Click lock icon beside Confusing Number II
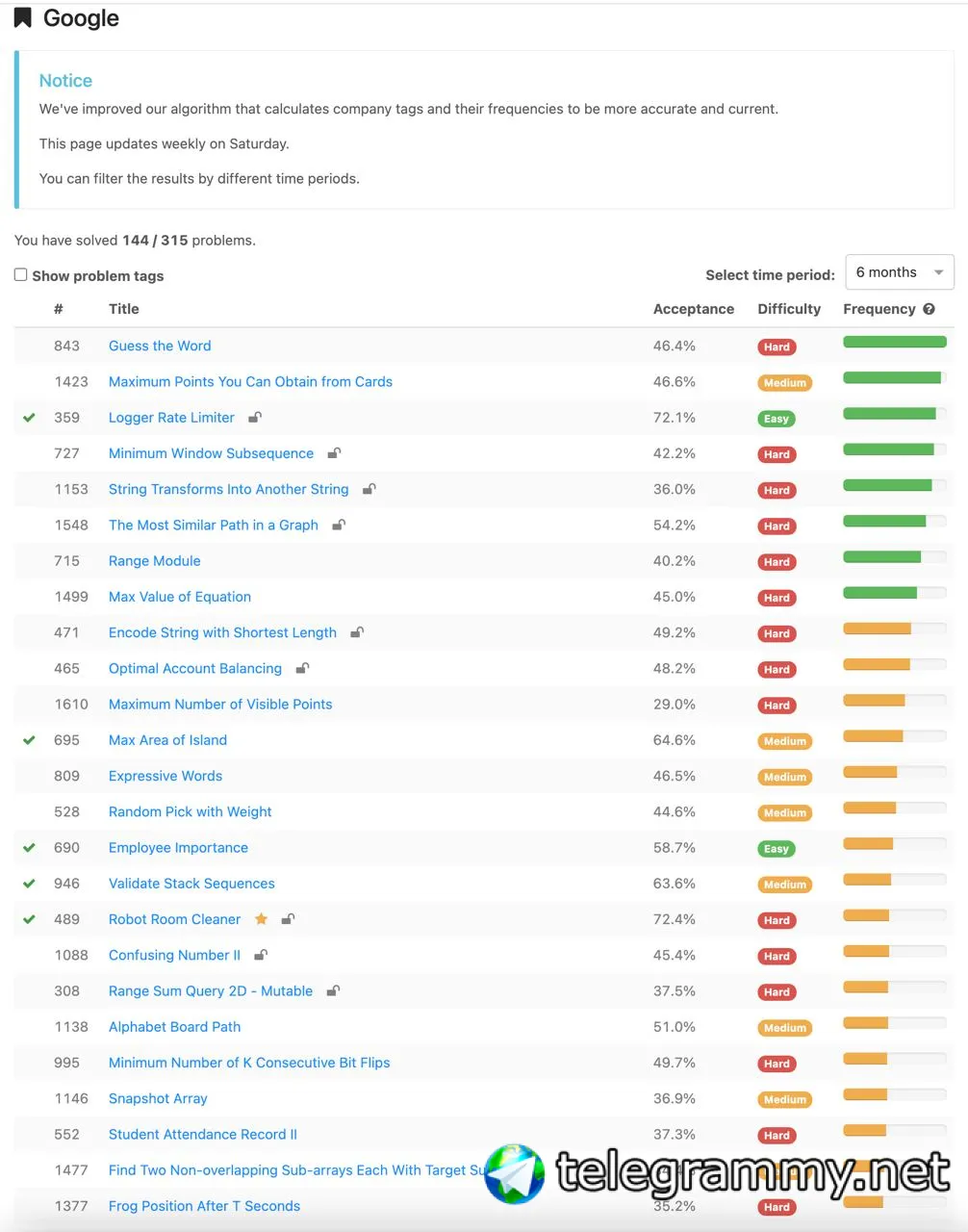 click(x=261, y=955)
